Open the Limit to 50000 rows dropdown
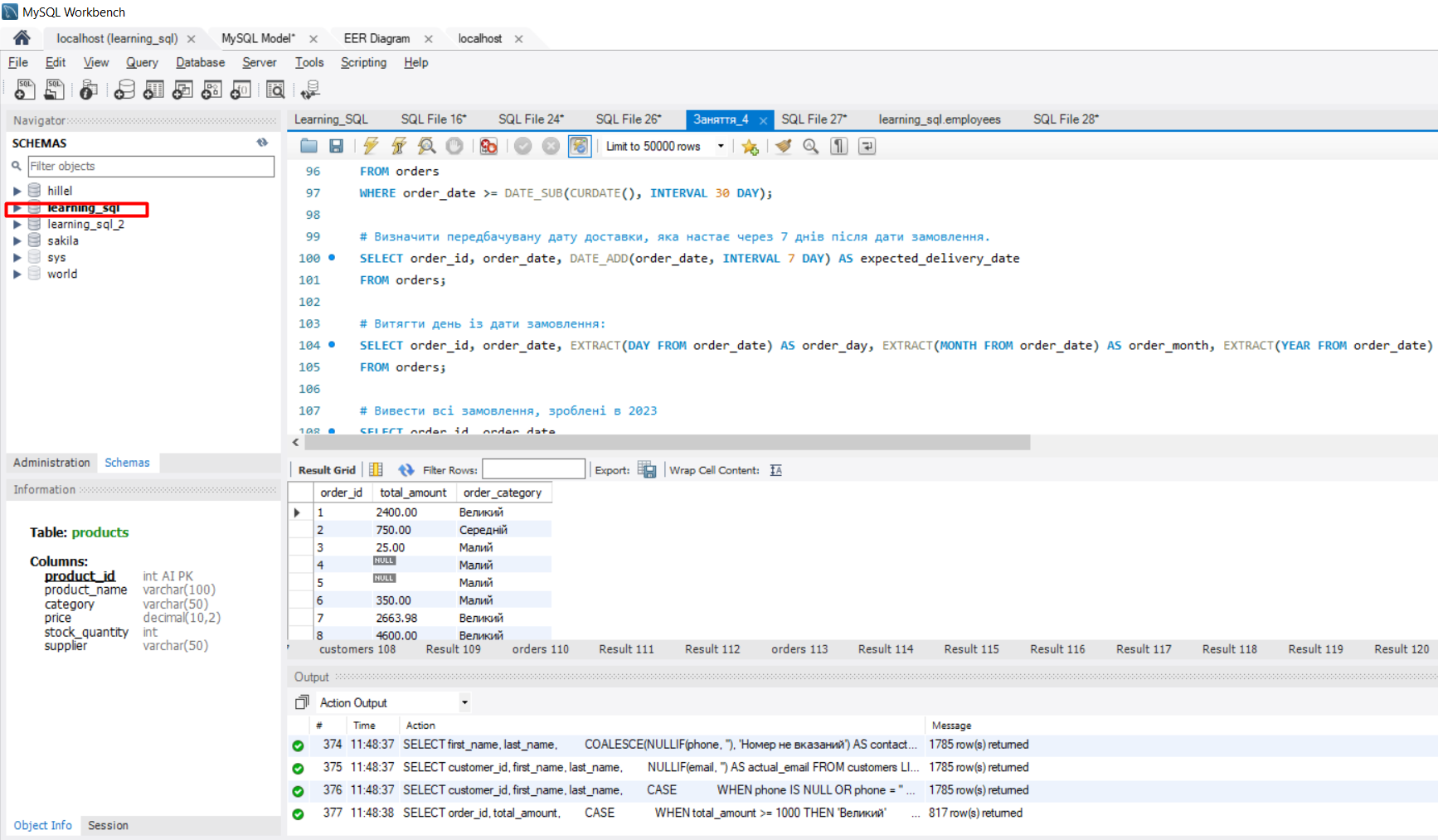Screen dimensions: 1438x840 [x=720, y=146]
